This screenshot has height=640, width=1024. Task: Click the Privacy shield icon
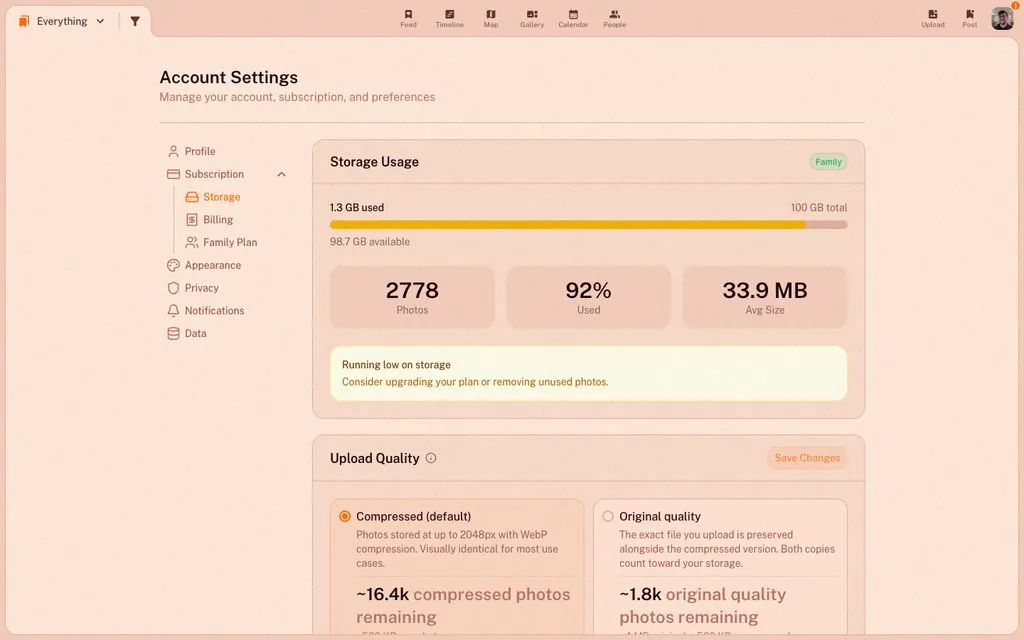[173, 288]
